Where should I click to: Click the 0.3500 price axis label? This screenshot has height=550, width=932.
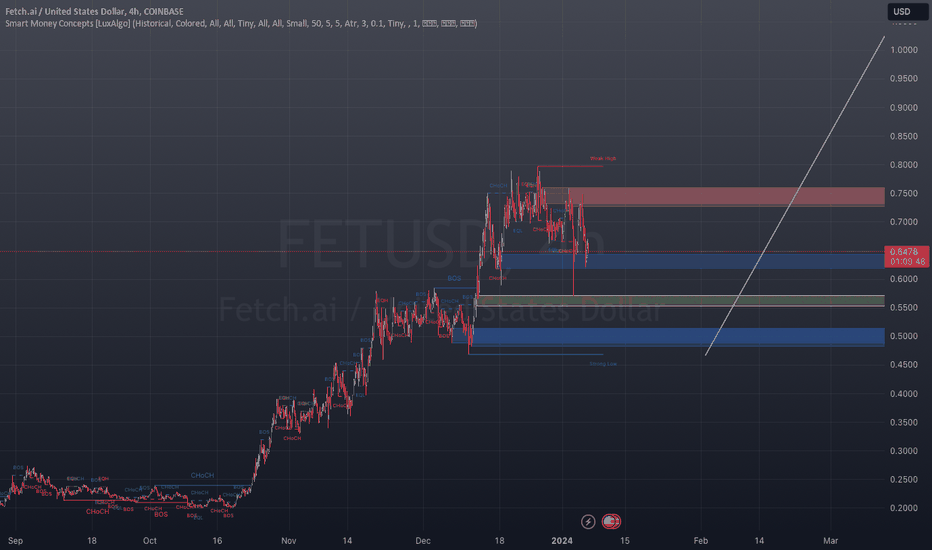pos(903,422)
